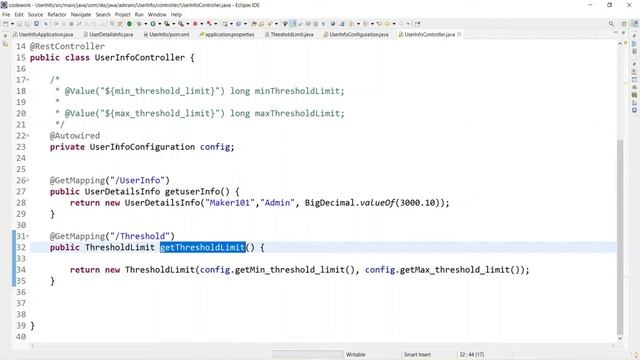The height and width of the screenshot is (360, 640).
Task: Open the Coverage dropdown arrow
Action: click(x=173, y=24)
